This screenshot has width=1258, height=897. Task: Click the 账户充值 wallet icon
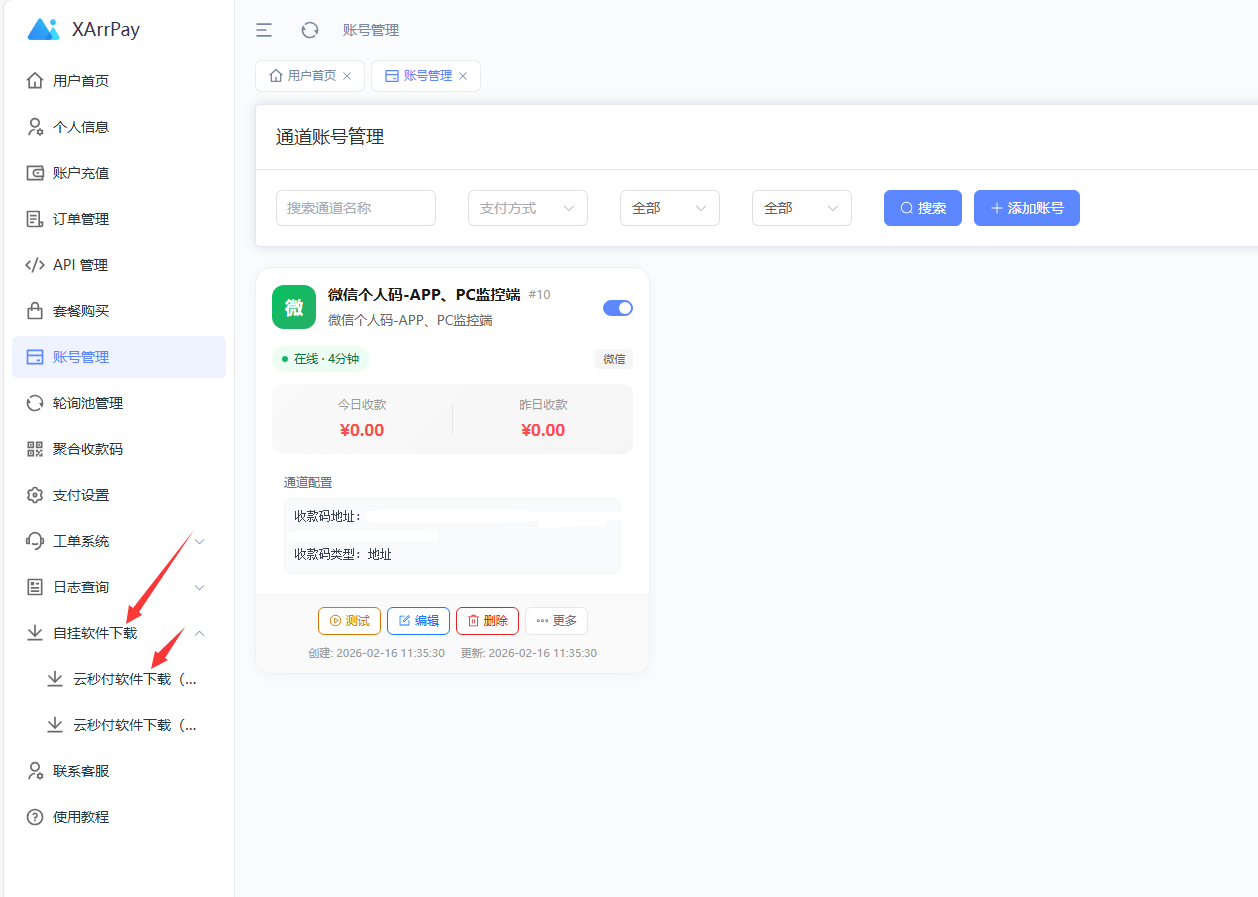(x=35, y=173)
